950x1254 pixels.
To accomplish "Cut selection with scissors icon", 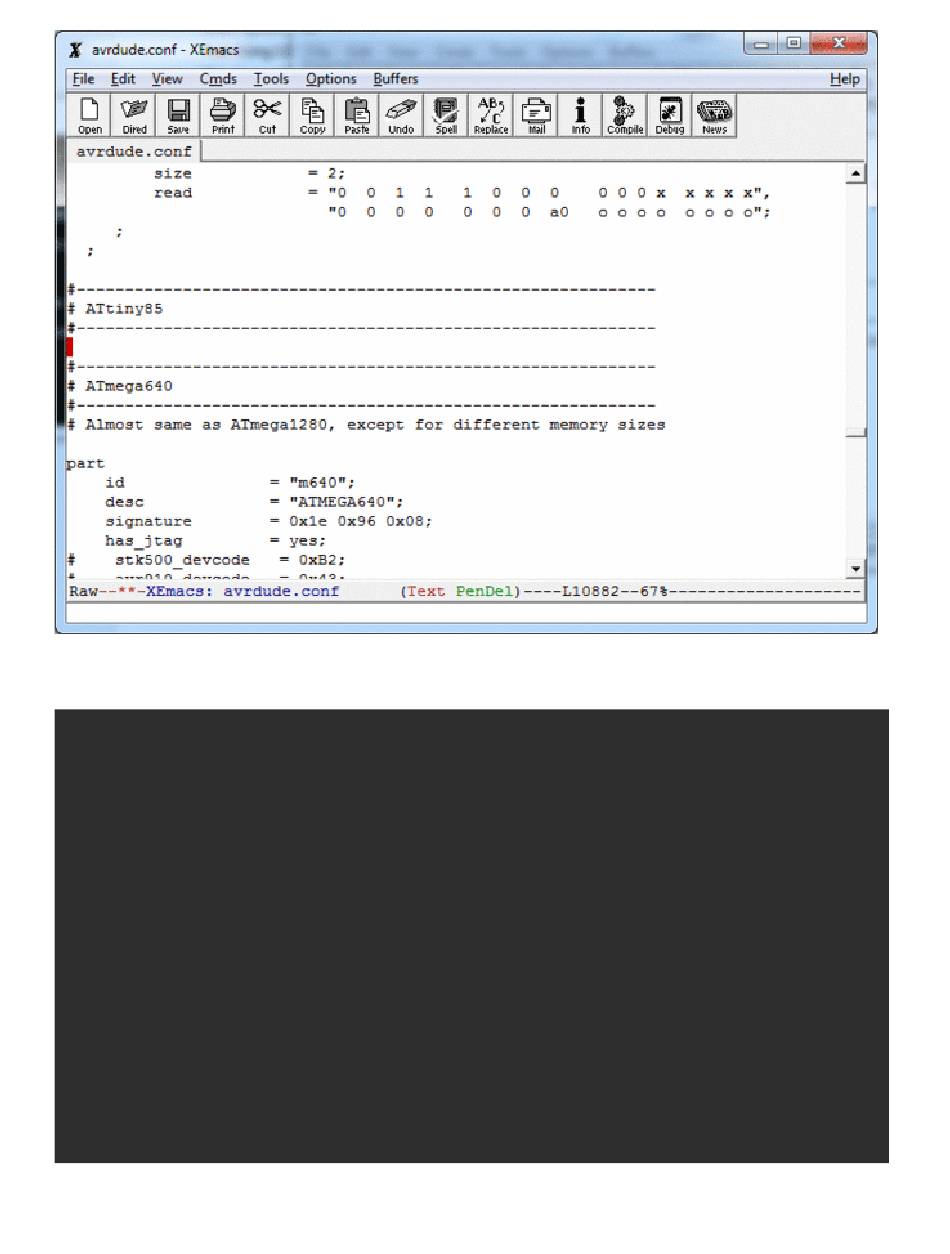I will tap(267, 115).
